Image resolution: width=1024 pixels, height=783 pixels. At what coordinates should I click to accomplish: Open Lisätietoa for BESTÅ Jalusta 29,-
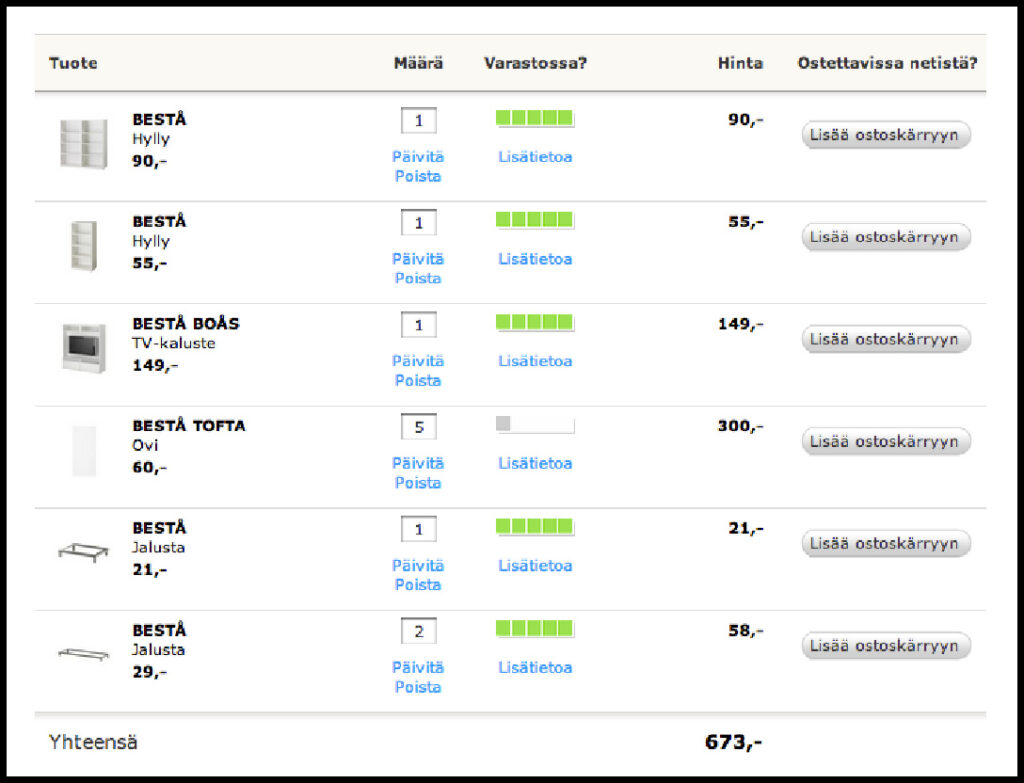click(x=535, y=667)
